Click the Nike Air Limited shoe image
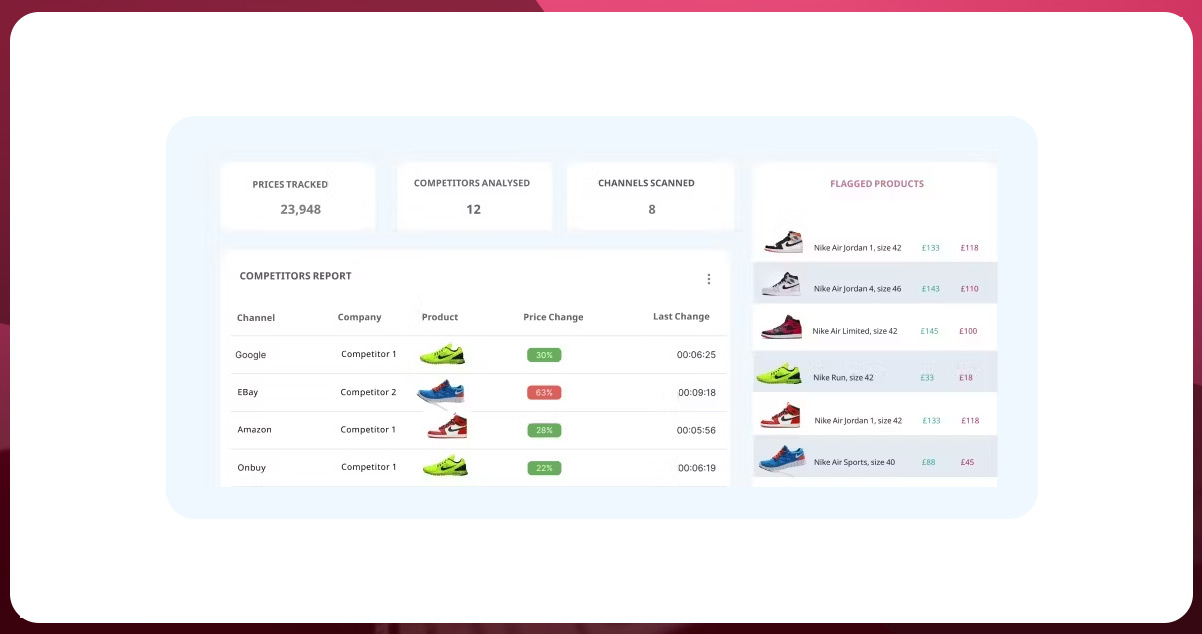The height and width of the screenshot is (634, 1202). (781, 329)
